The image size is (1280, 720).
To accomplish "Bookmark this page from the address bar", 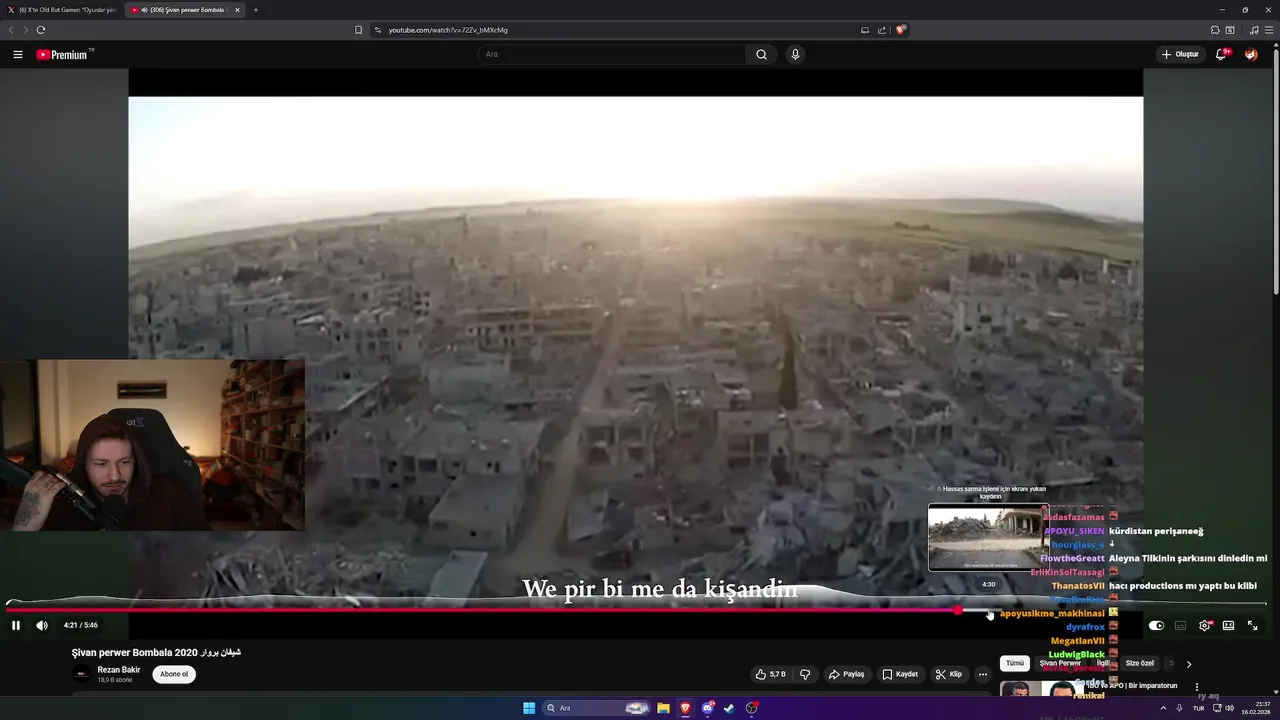I will click(x=358, y=30).
